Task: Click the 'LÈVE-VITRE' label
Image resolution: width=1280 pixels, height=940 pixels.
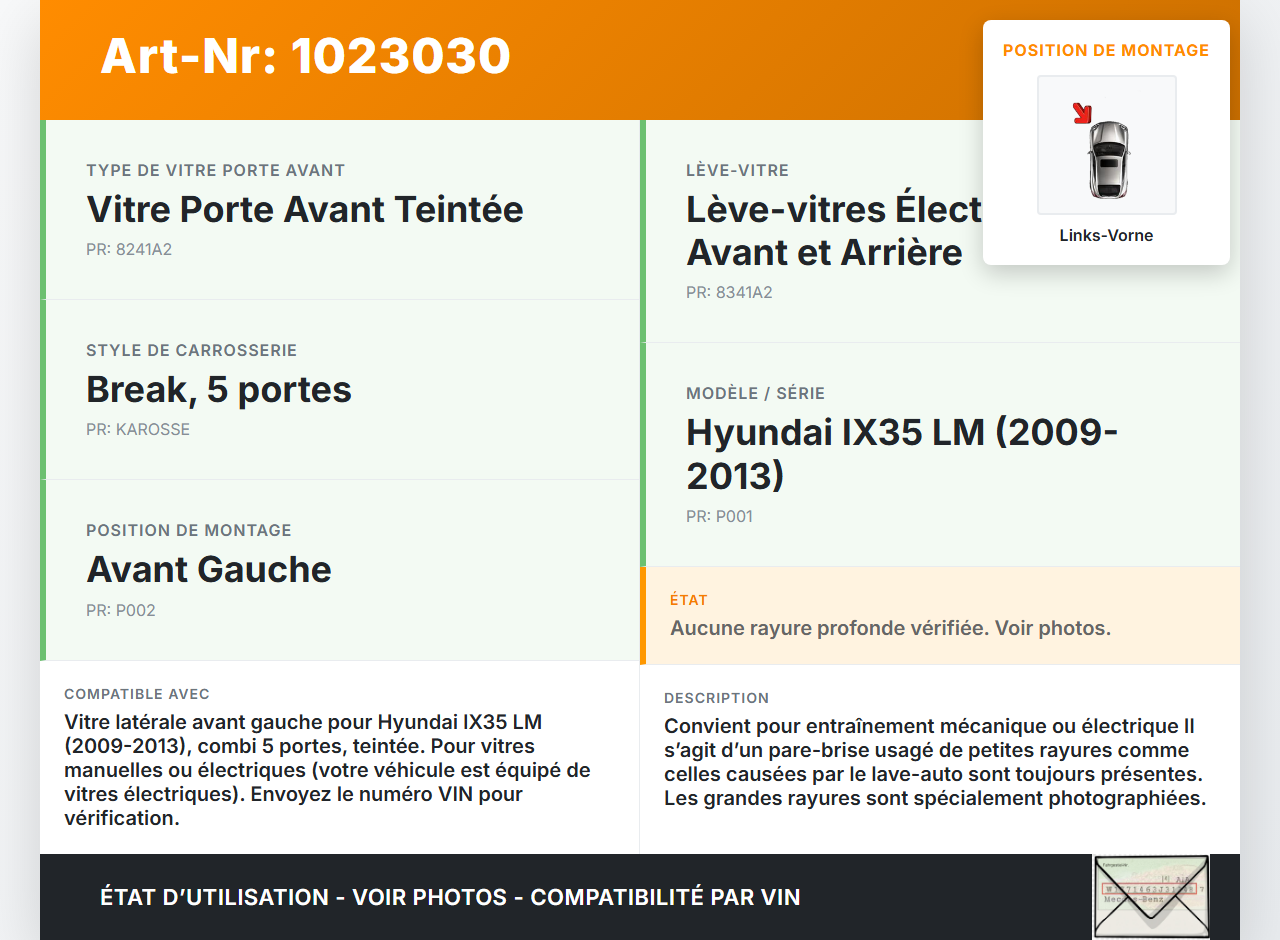Action: [738, 171]
